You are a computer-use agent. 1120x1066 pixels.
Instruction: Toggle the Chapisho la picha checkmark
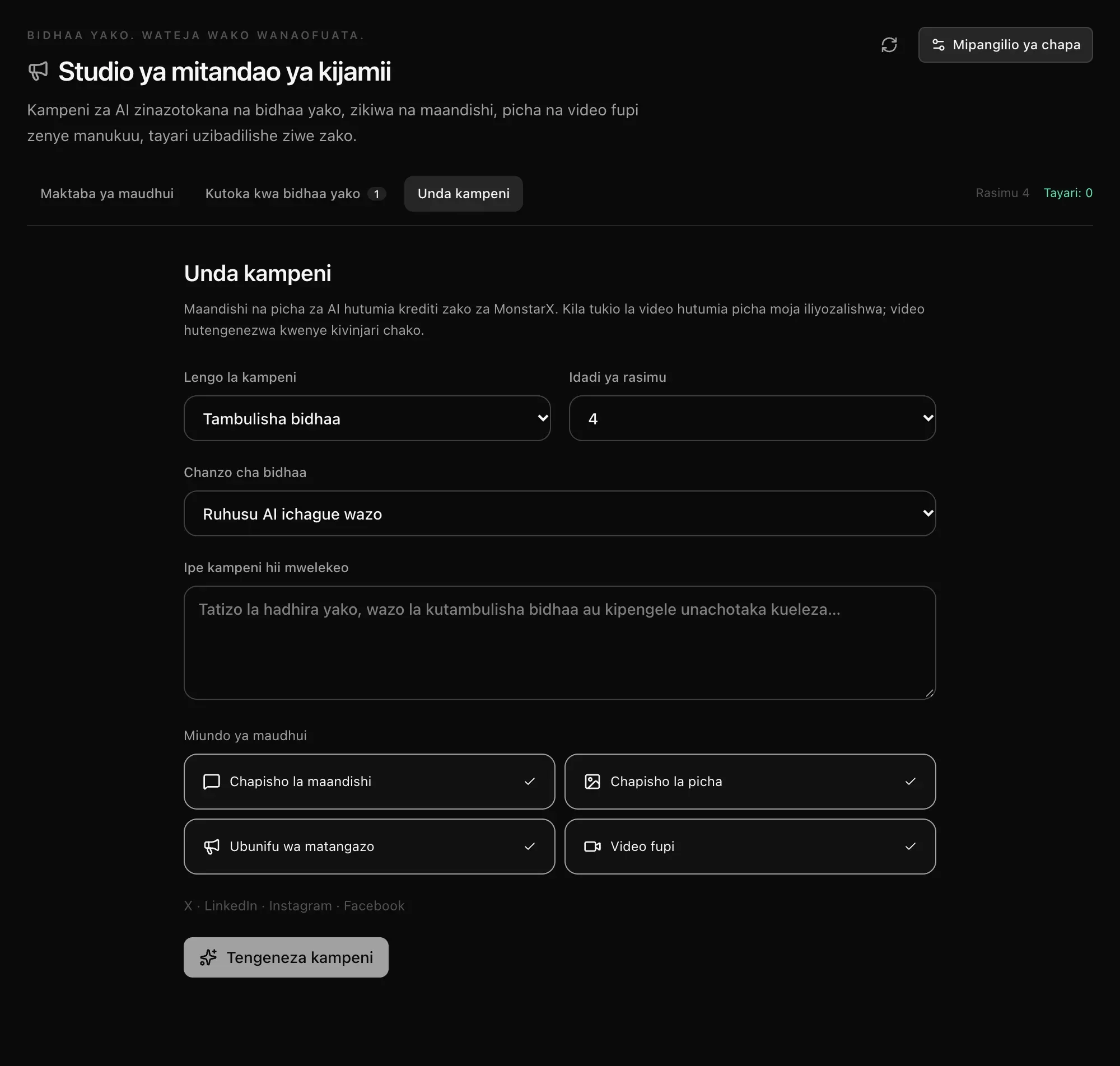point(911,782)
